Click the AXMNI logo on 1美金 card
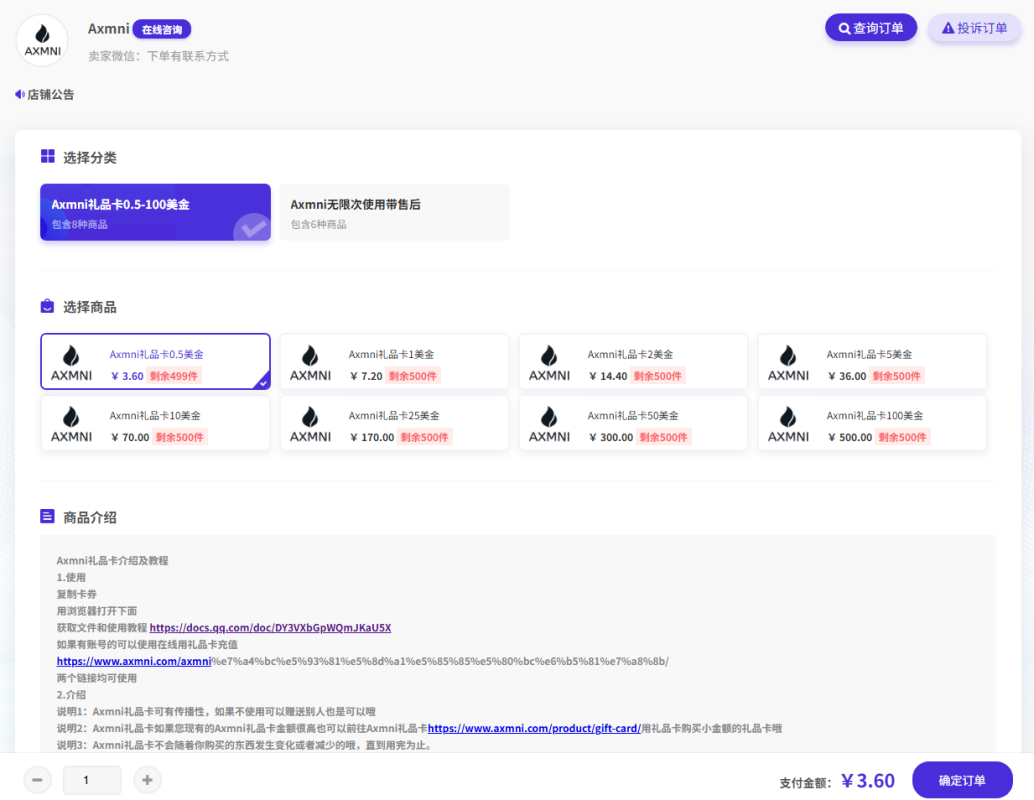This screenshot has width=1034, height=800. [311, 363]
